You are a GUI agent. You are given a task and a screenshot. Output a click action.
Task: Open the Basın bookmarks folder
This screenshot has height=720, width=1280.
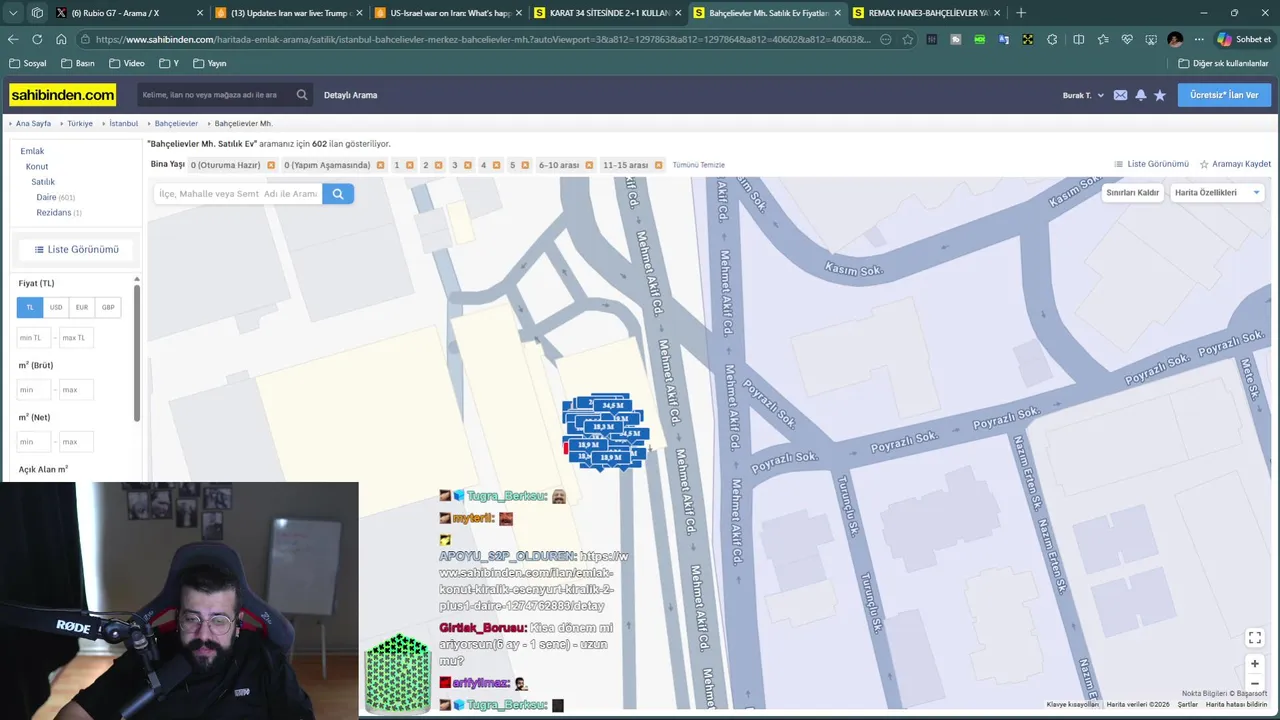(77, 63)
